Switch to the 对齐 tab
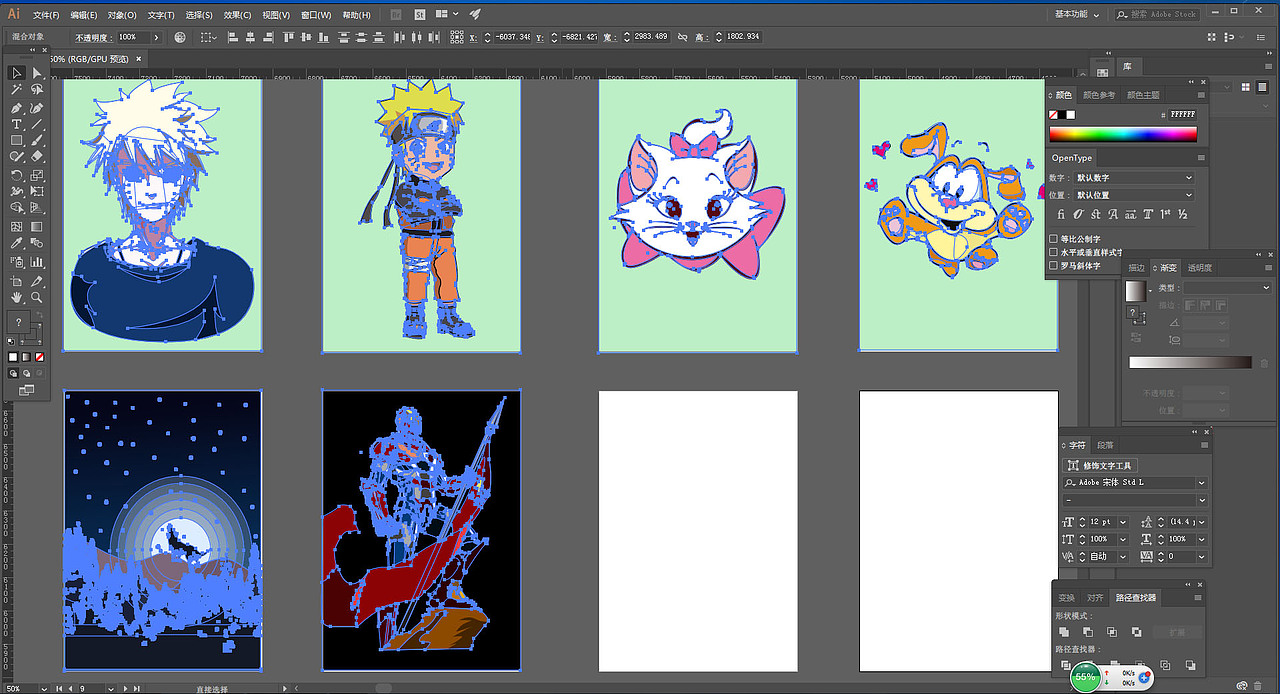The height and width of the screenshot is (694, 1280). pos(1095,598)
